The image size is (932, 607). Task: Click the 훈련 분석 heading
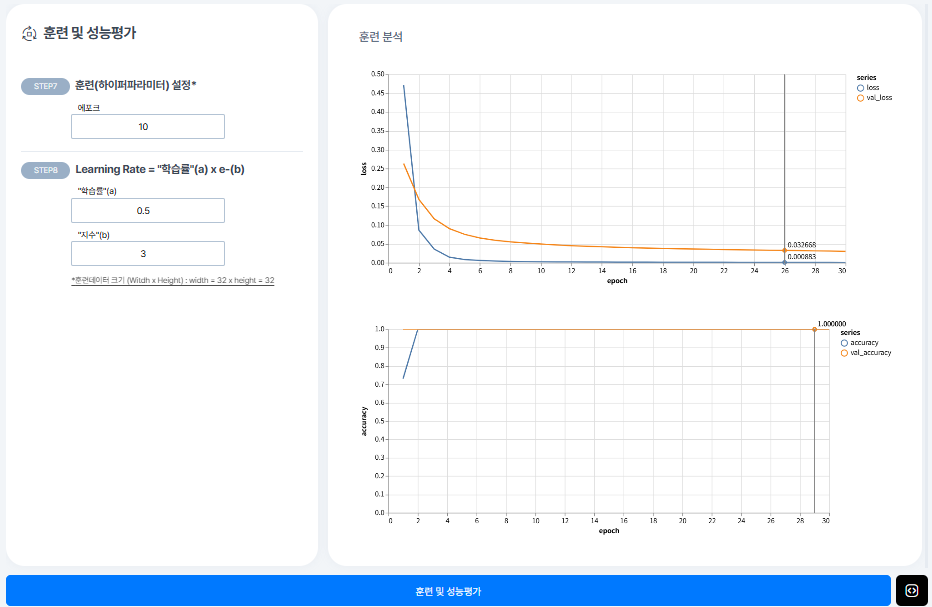click(380, 37)
